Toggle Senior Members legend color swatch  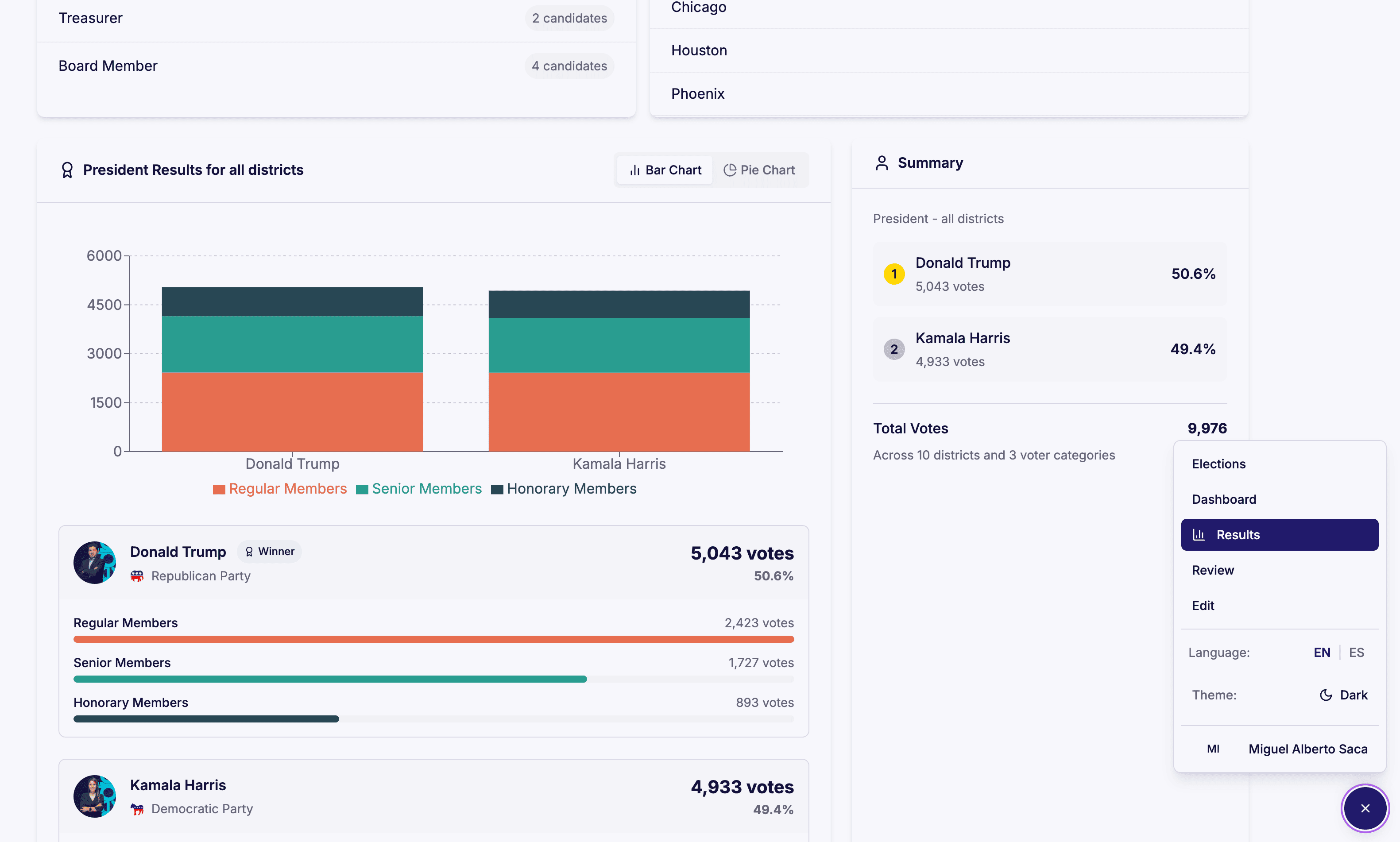(362, 490)
